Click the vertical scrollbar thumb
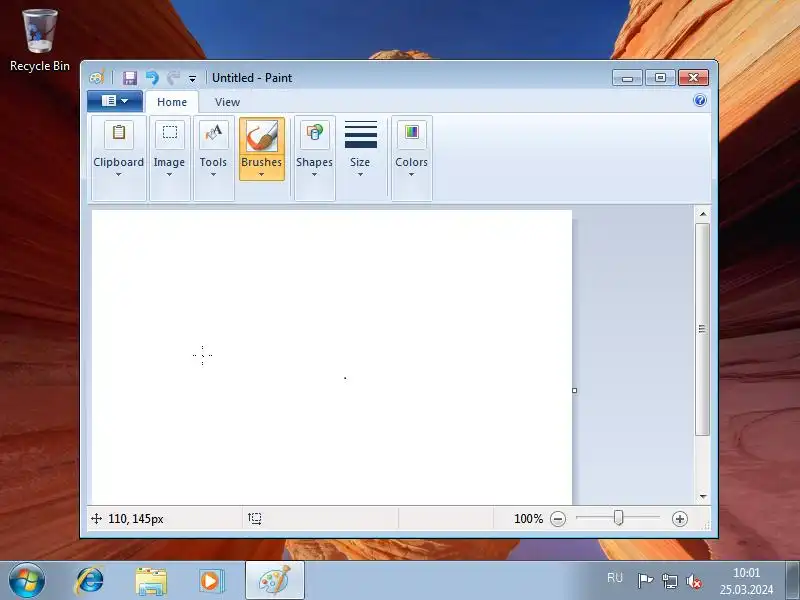Viewport: 800px width, 600px height. (x=703, y=329)
